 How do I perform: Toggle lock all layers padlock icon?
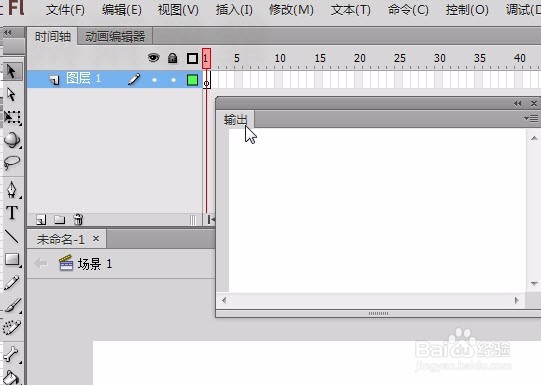pos(173,58)
